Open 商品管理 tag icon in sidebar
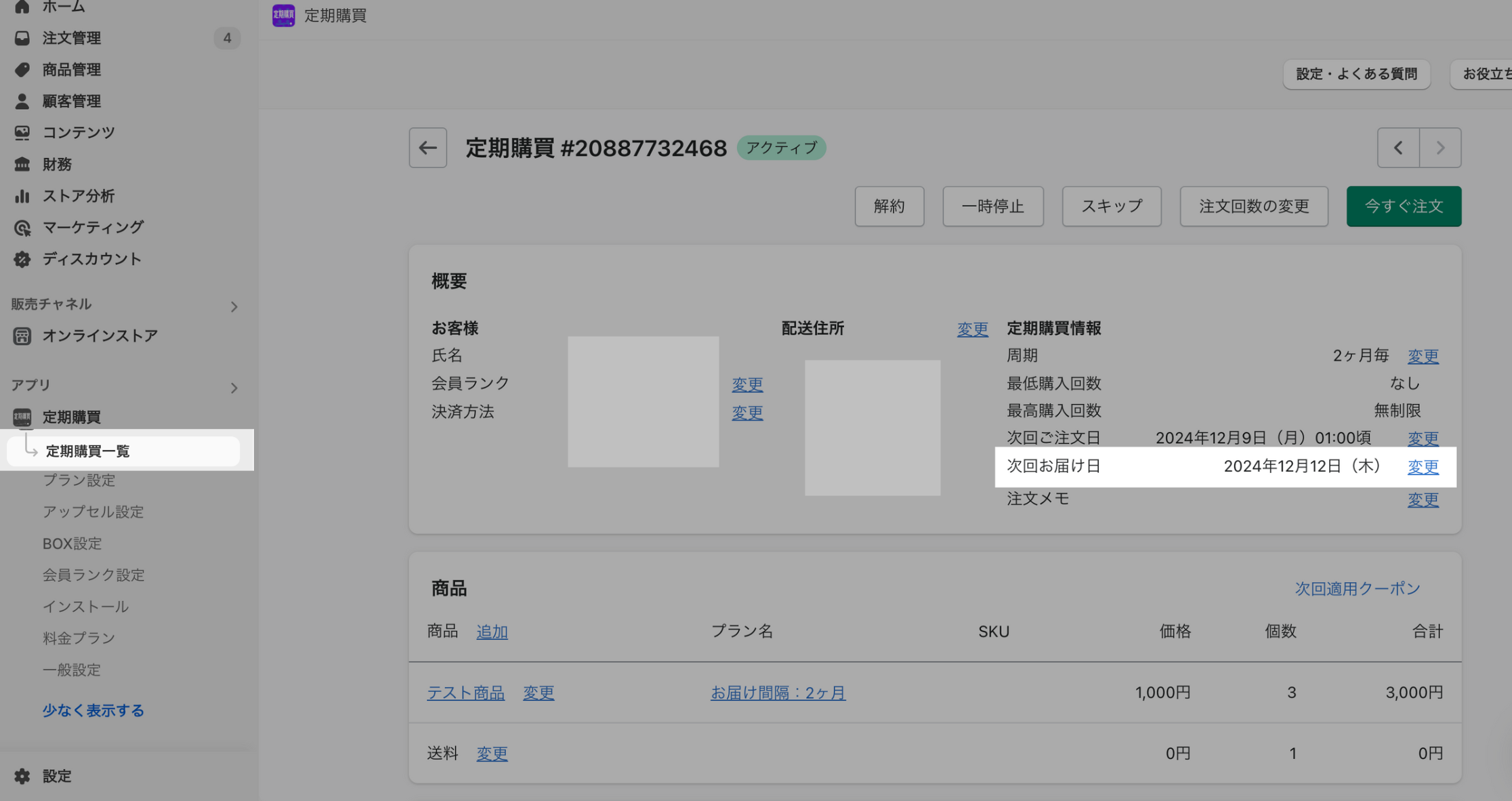 click(22, 70)
